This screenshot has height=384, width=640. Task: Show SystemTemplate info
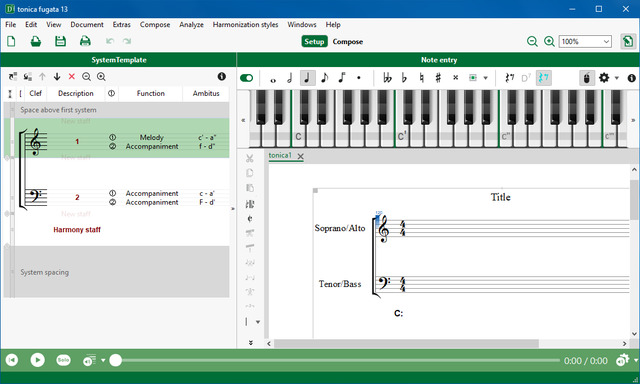pos(222,76)
